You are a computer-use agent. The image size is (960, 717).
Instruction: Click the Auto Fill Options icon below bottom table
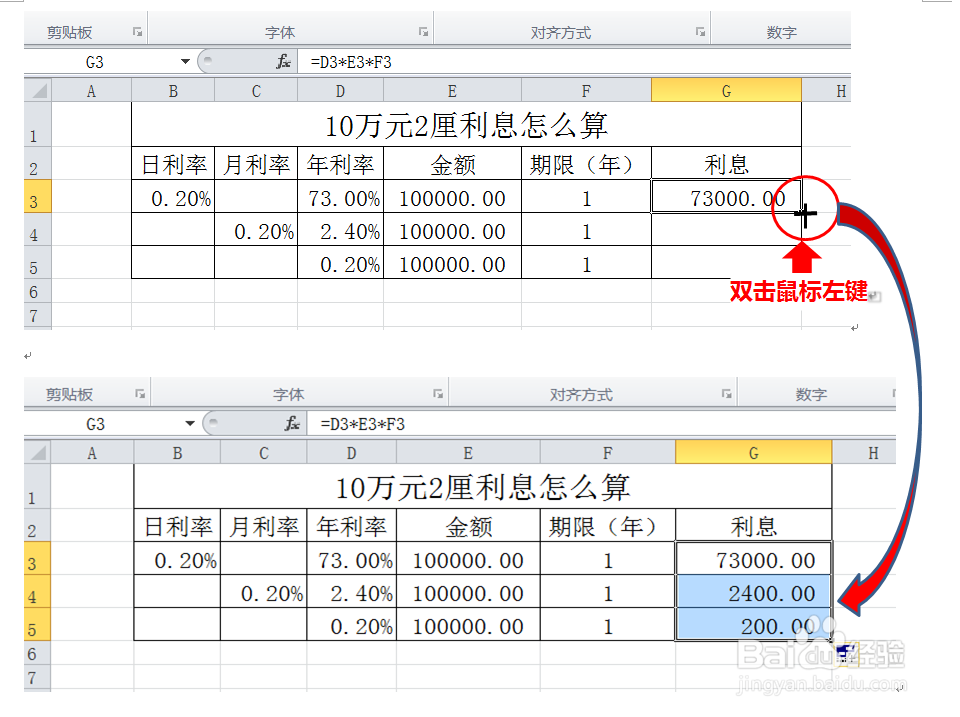tap(847, 654)
